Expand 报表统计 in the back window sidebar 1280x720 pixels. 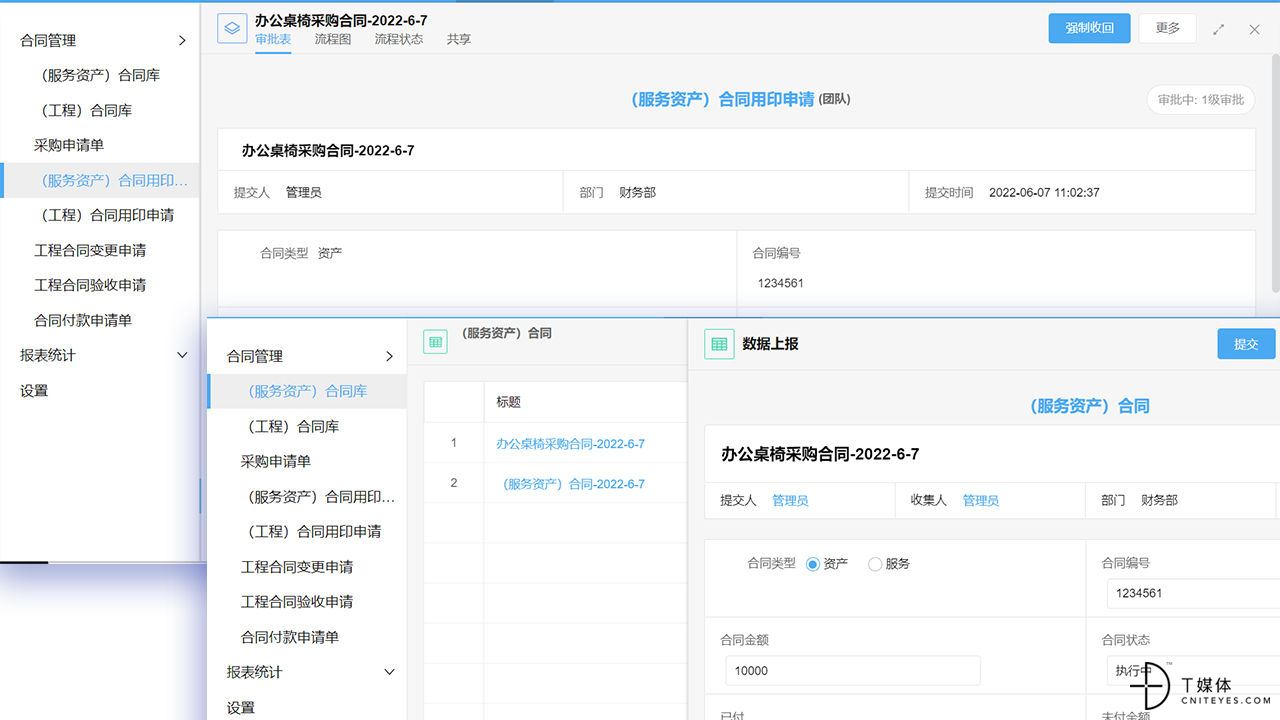coord(182,355)
